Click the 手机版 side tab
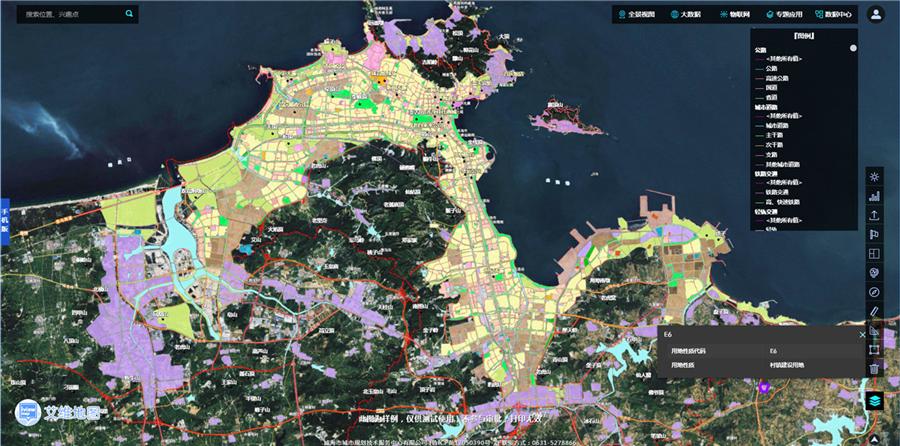 (4, 220)
